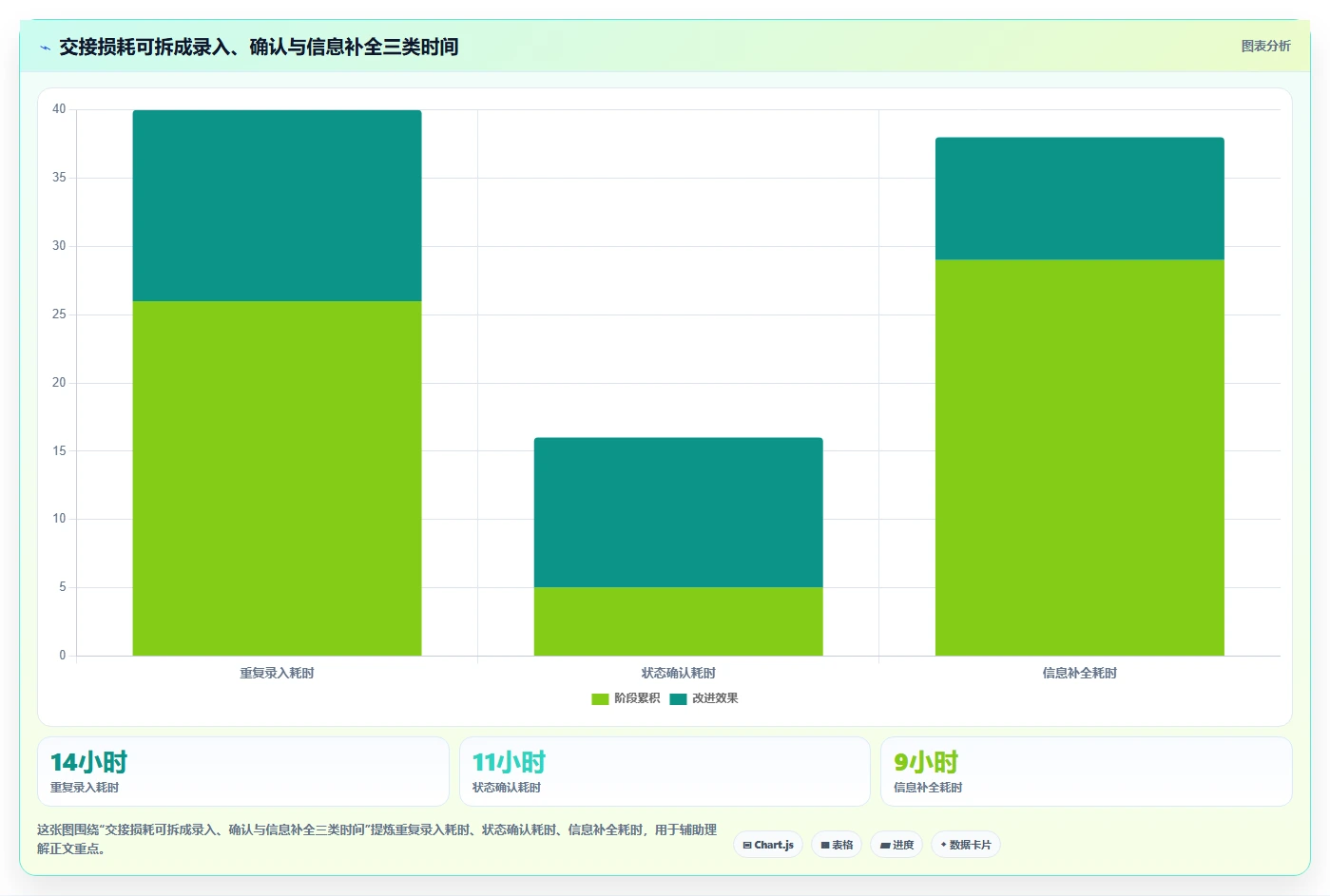This screenshot has width=1330, height=896.
Task: Click the 图表分析 label in the header
Action: coord(1265,46)
